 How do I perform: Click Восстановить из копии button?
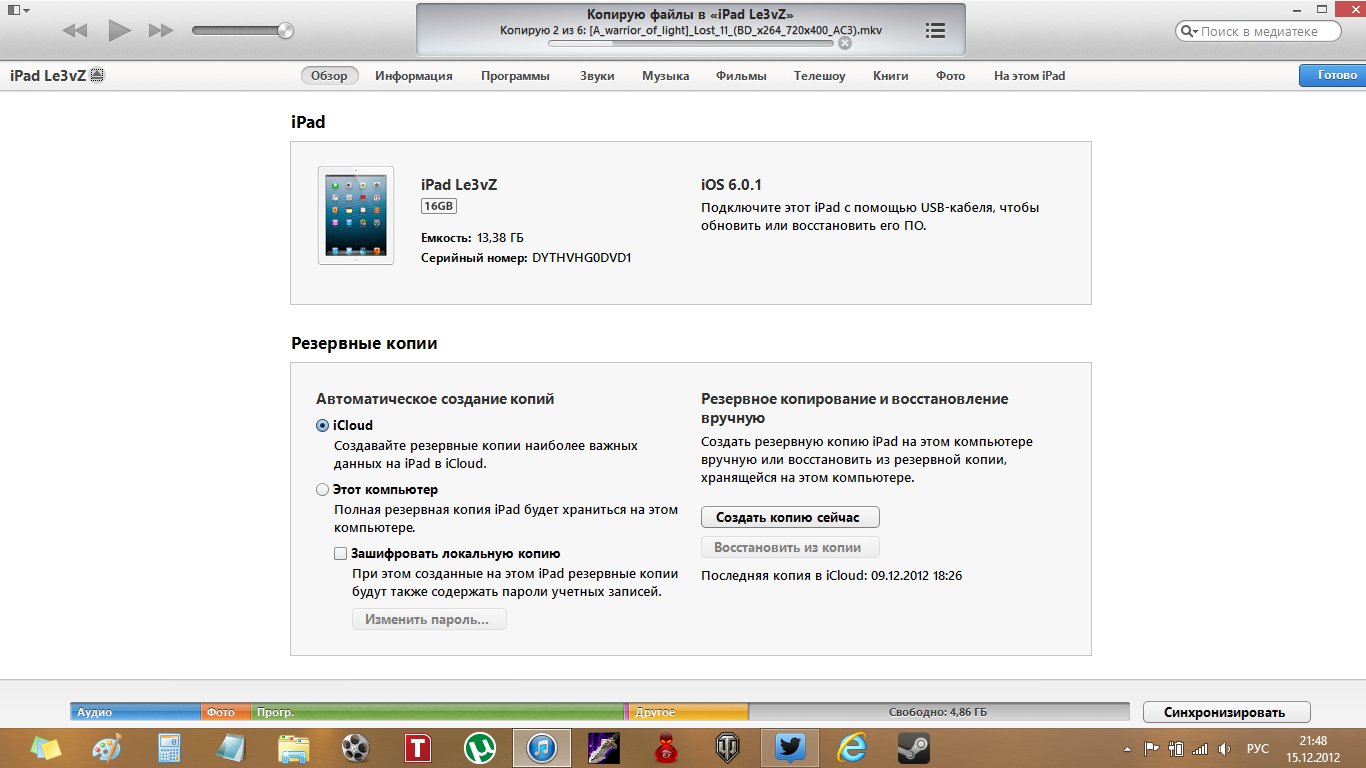pyautogui.click(x=790, y=548)
